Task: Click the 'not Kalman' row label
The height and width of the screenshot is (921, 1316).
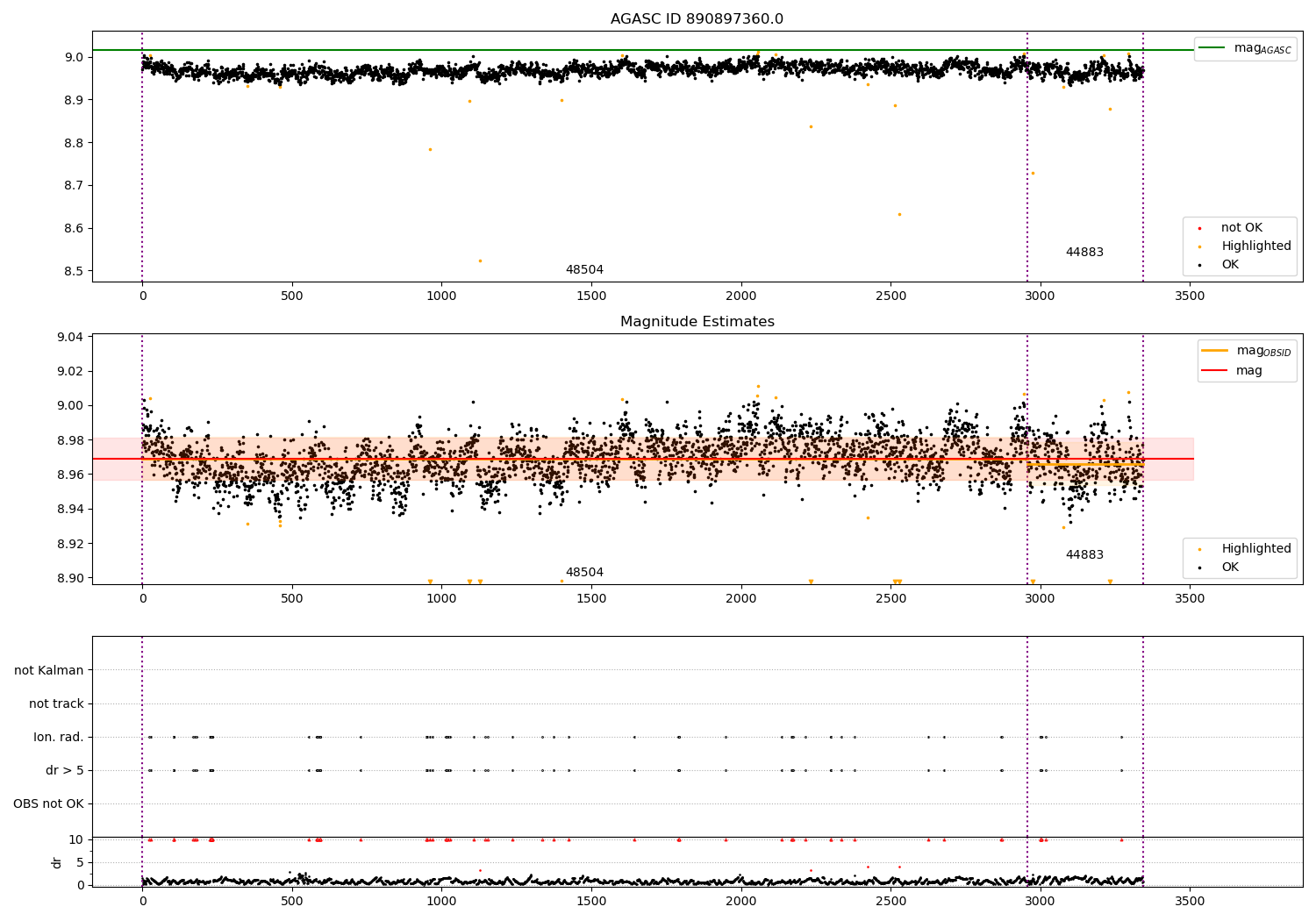Action: (49, 671)
